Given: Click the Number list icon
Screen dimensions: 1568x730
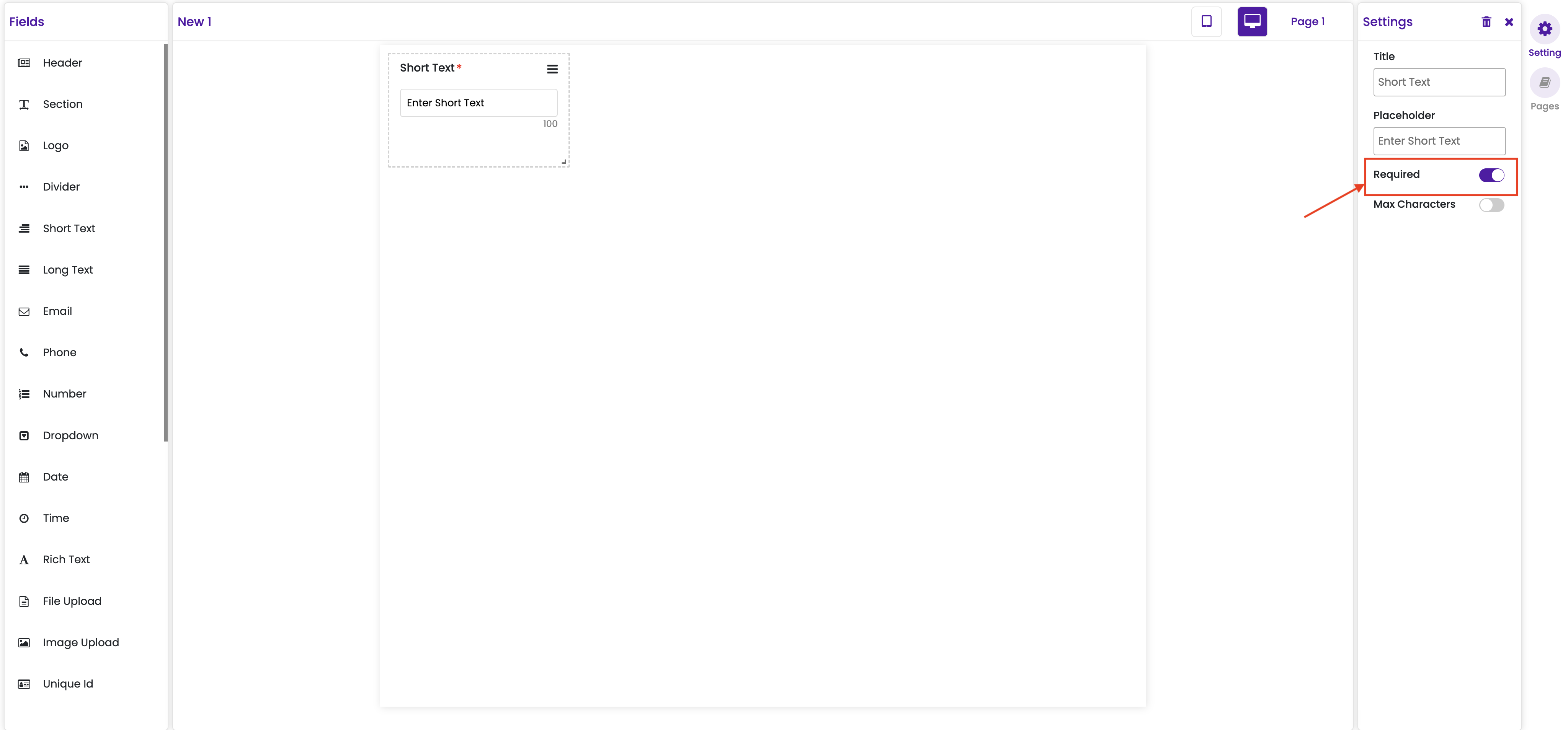Looking at the screenshot, I should [x=24, y=394].
